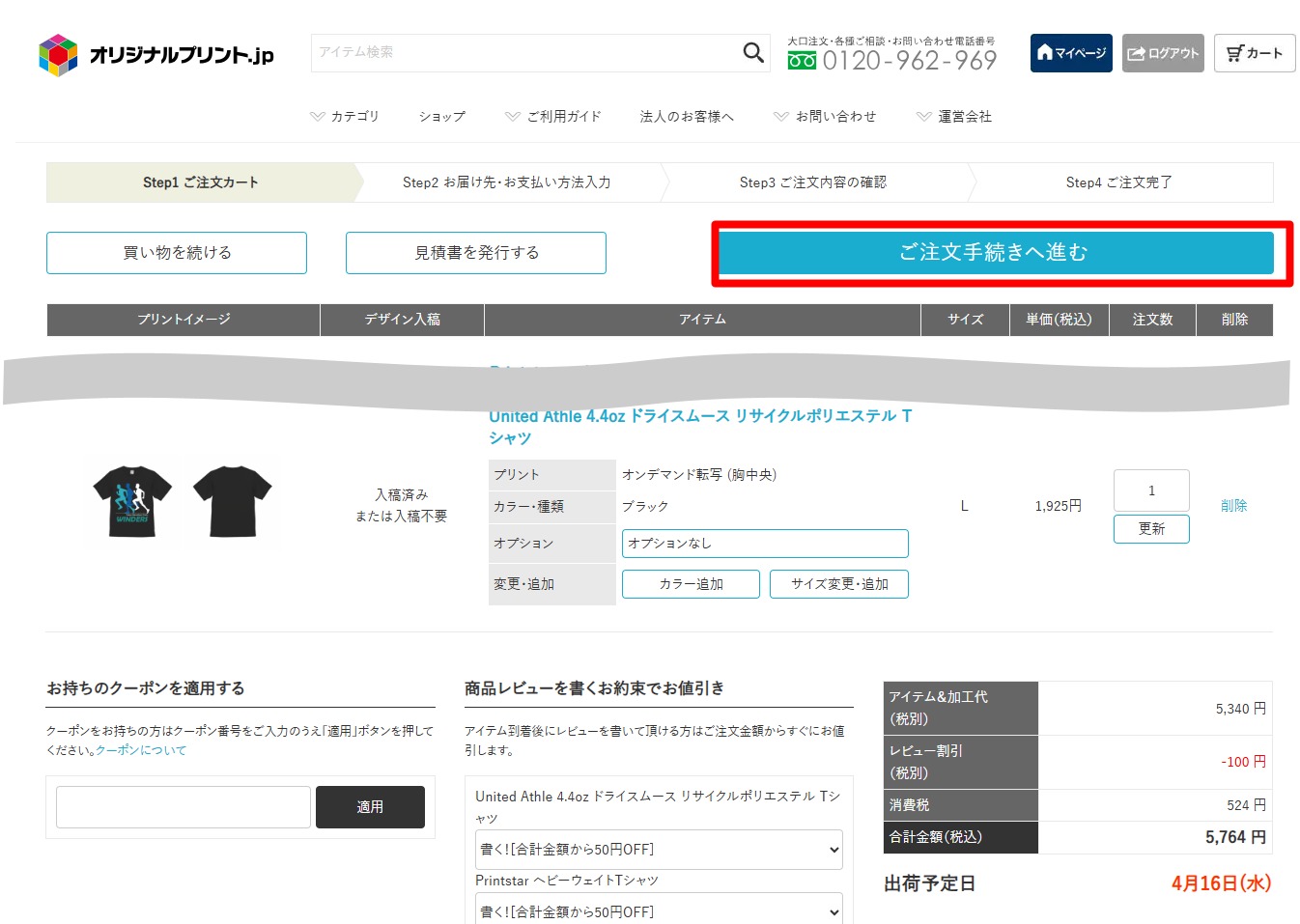Click the 適用 coupon button

coord(370,807)
